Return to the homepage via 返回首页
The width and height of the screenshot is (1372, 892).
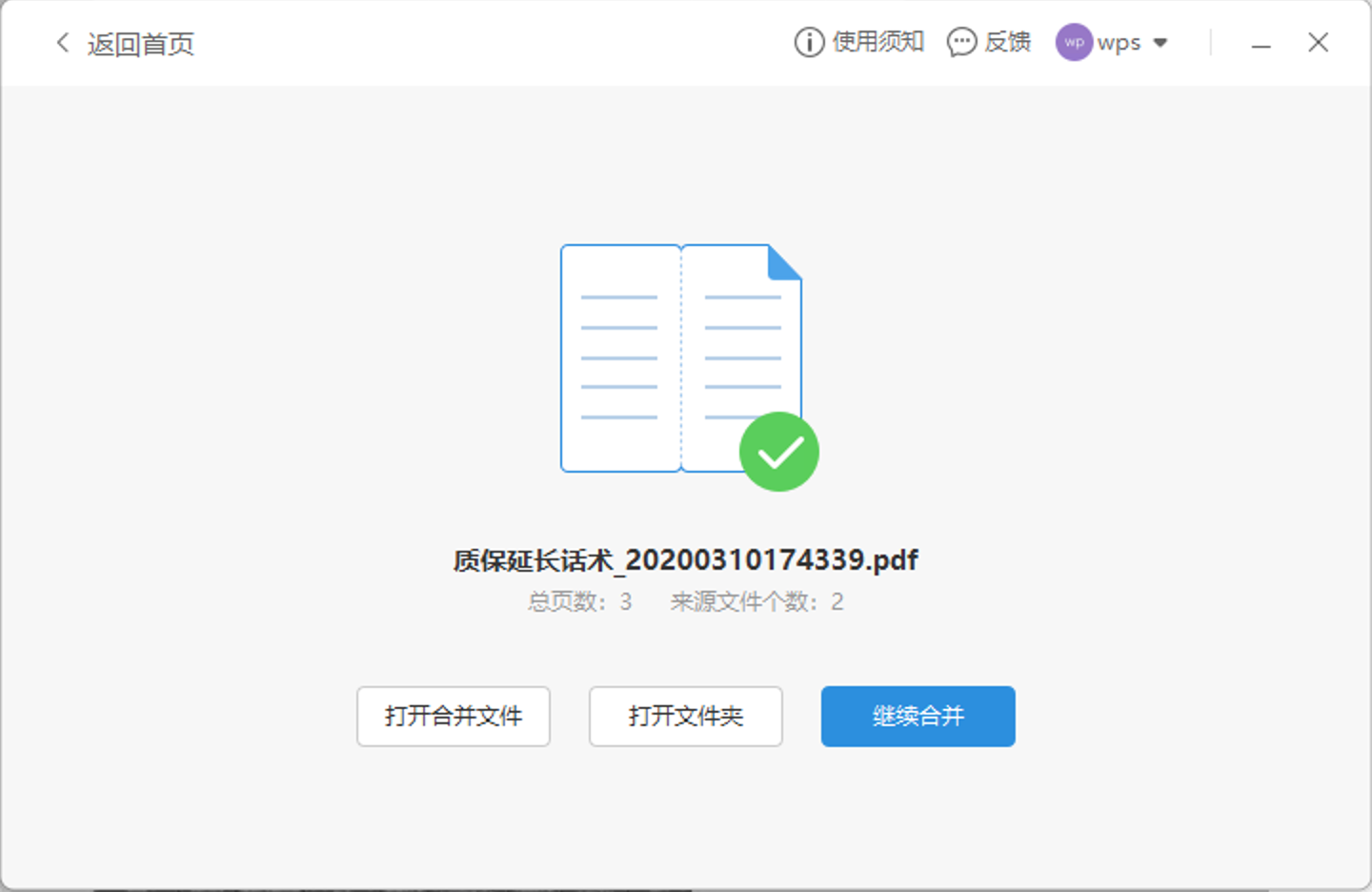click(141, 44)
